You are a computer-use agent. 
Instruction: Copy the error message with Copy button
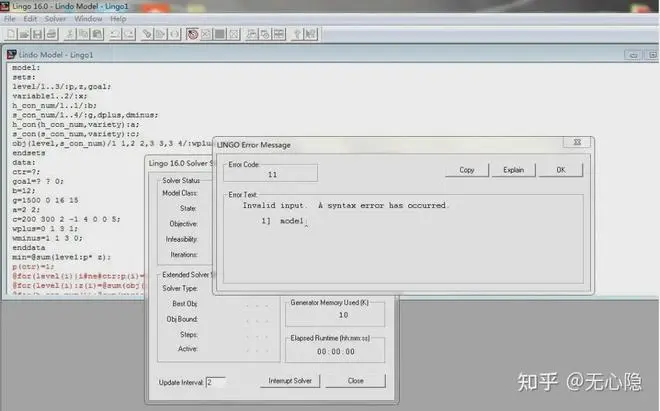(467, 170)
